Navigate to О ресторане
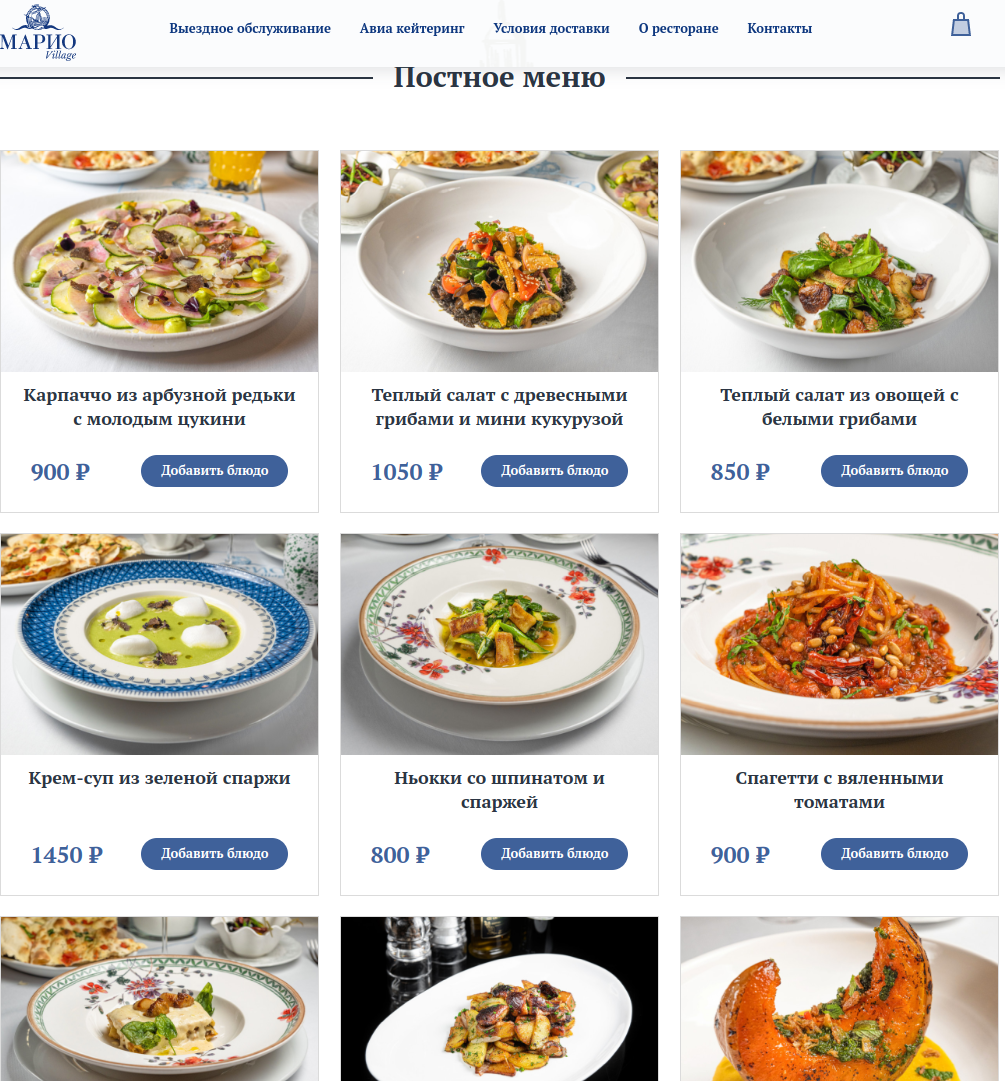 click(678, 28)
